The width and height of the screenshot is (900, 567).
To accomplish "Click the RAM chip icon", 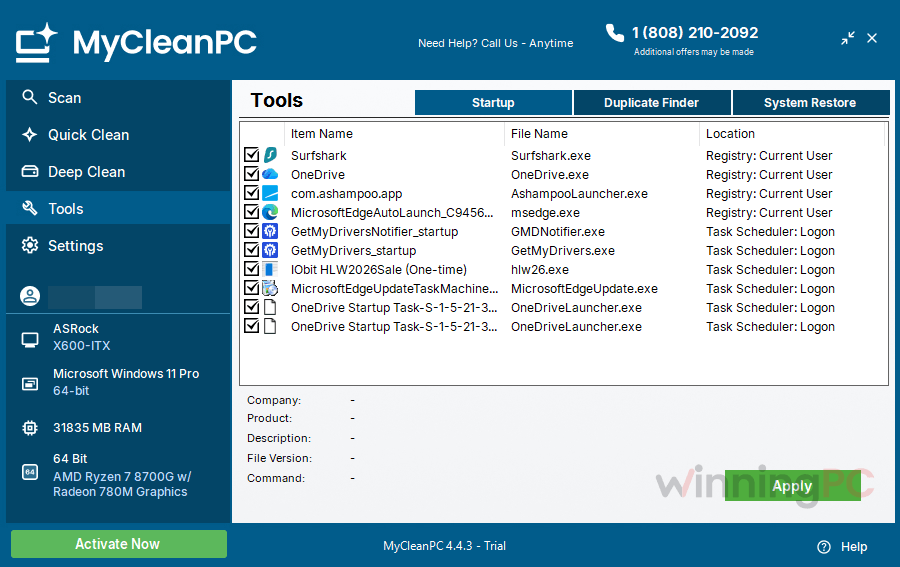I will coord(30,428).
